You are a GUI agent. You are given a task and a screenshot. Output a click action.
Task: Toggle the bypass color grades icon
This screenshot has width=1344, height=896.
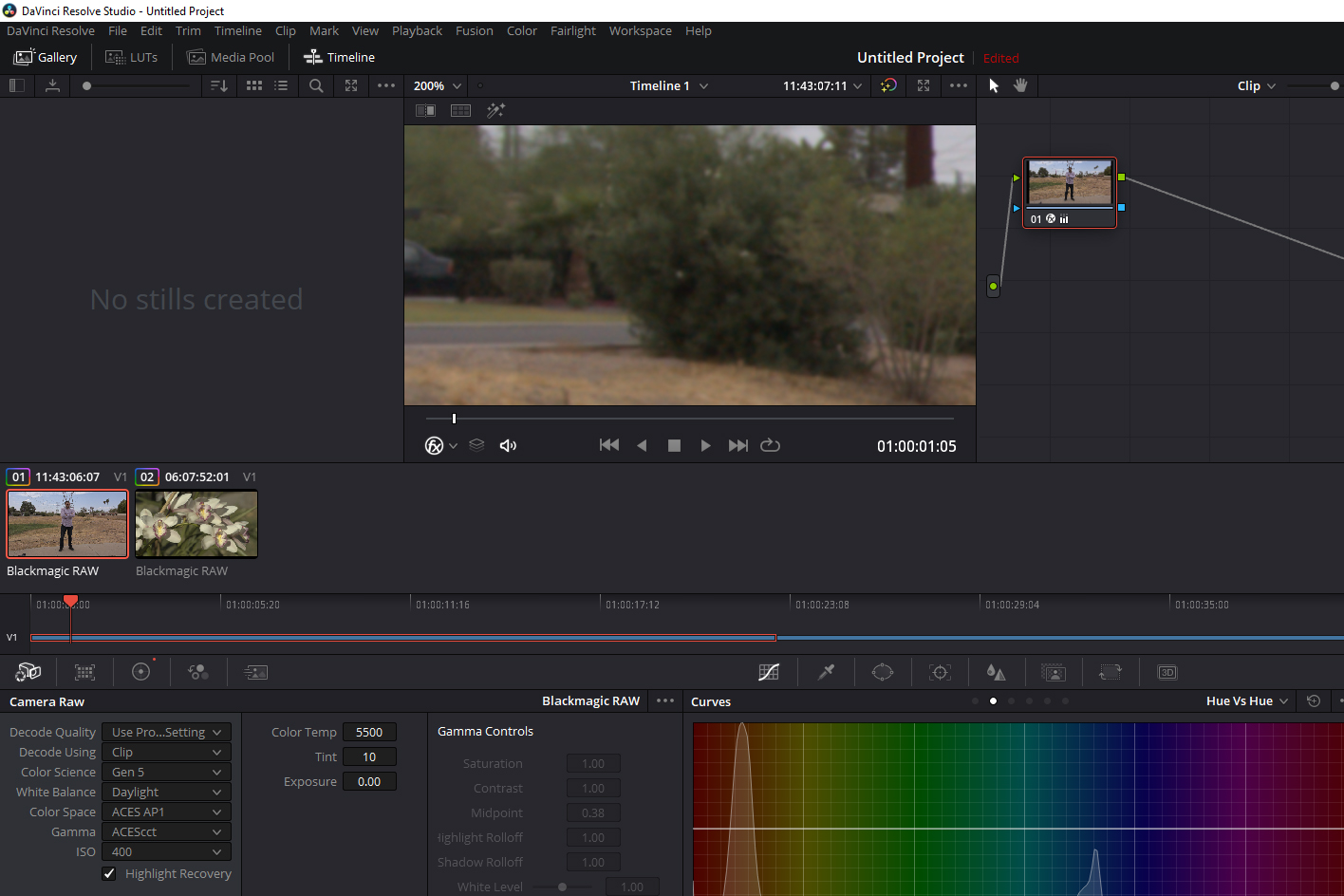tap(888, 85)
